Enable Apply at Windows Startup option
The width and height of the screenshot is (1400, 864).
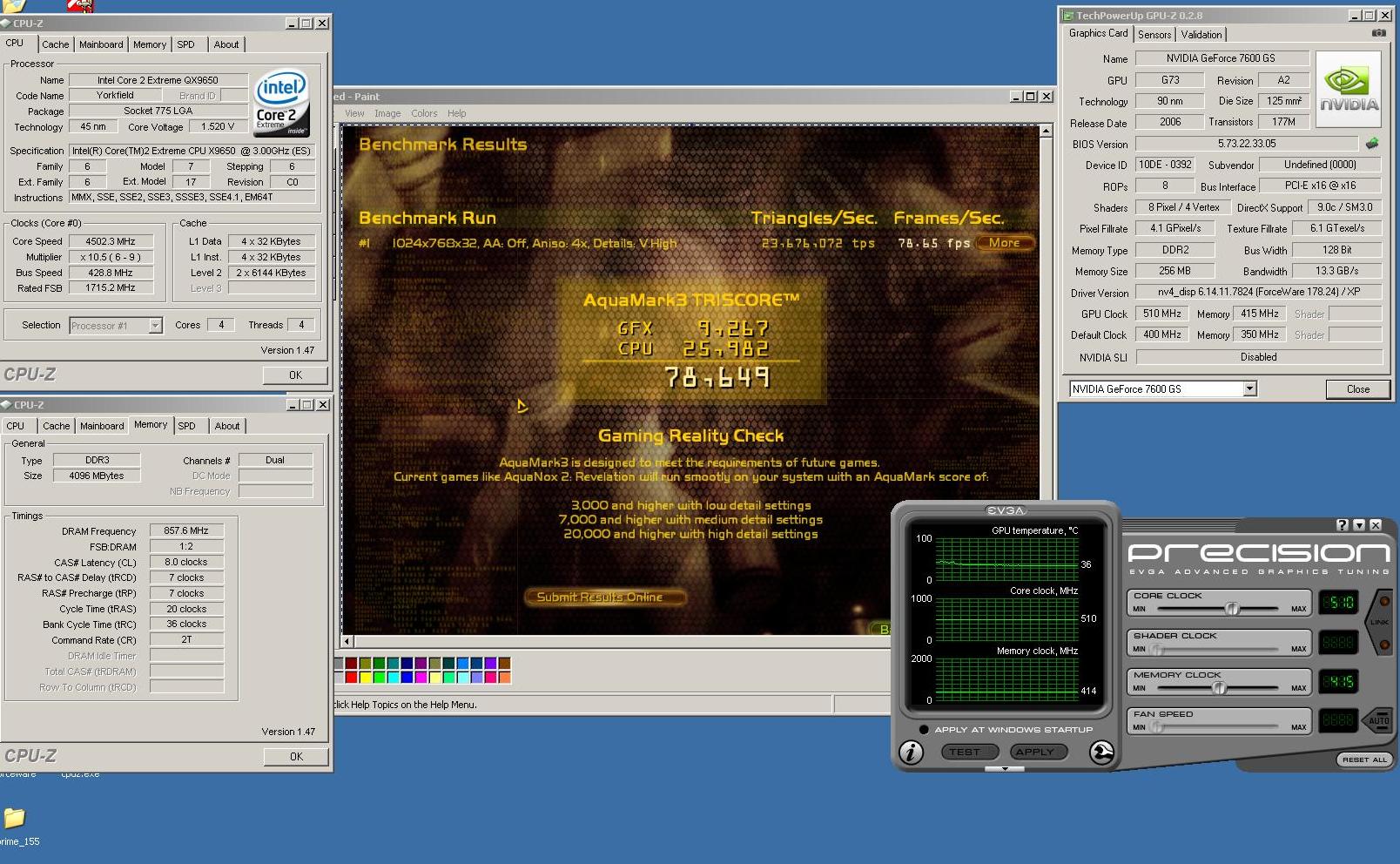click(924, 730)
